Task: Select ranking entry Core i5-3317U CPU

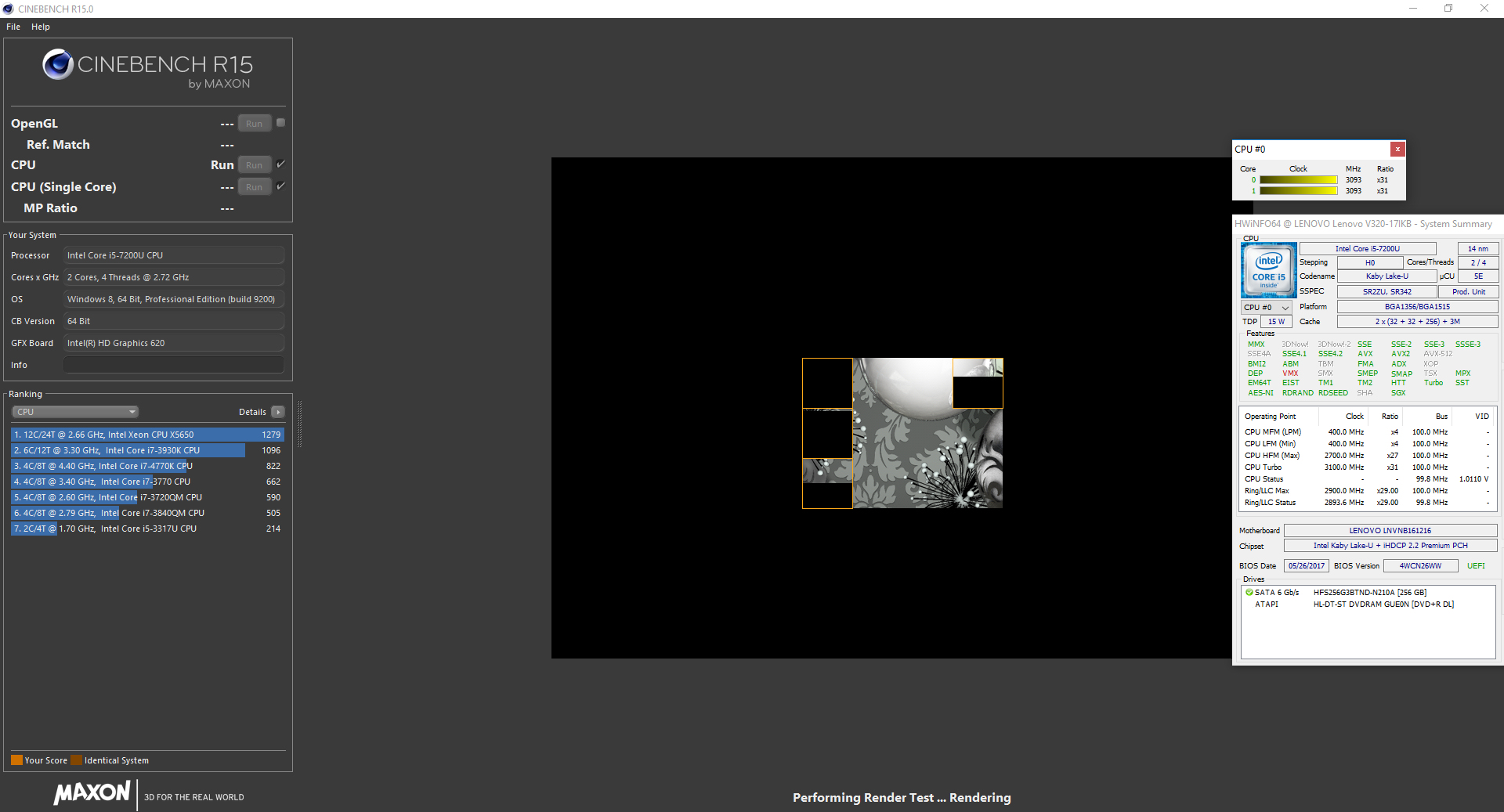Action: point(147,529)
